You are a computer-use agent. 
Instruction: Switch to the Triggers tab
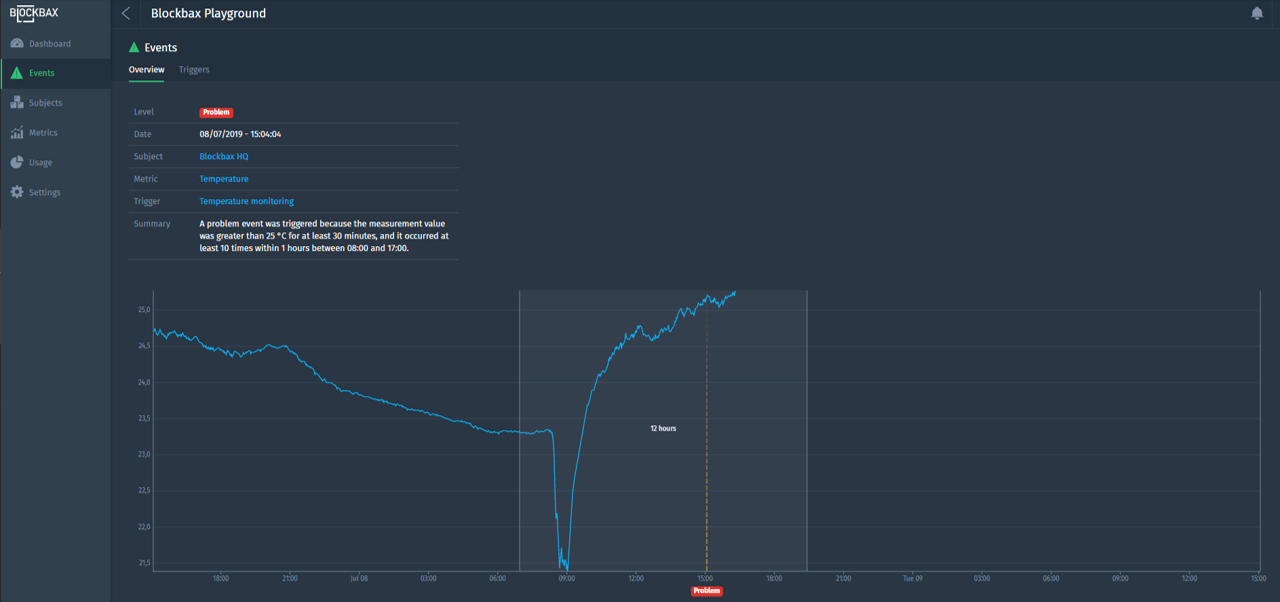click(x=194, y=70)
